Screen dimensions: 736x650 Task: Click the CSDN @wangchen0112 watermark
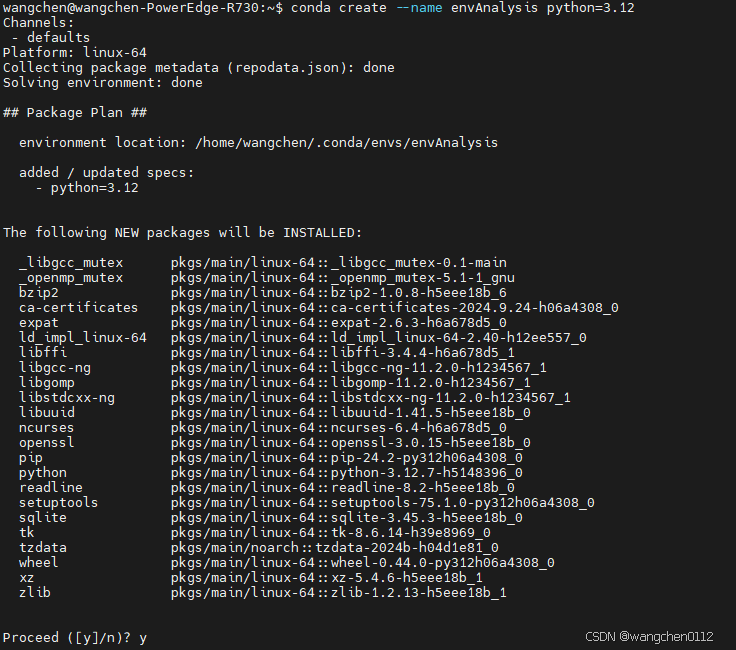coord(649,637)
